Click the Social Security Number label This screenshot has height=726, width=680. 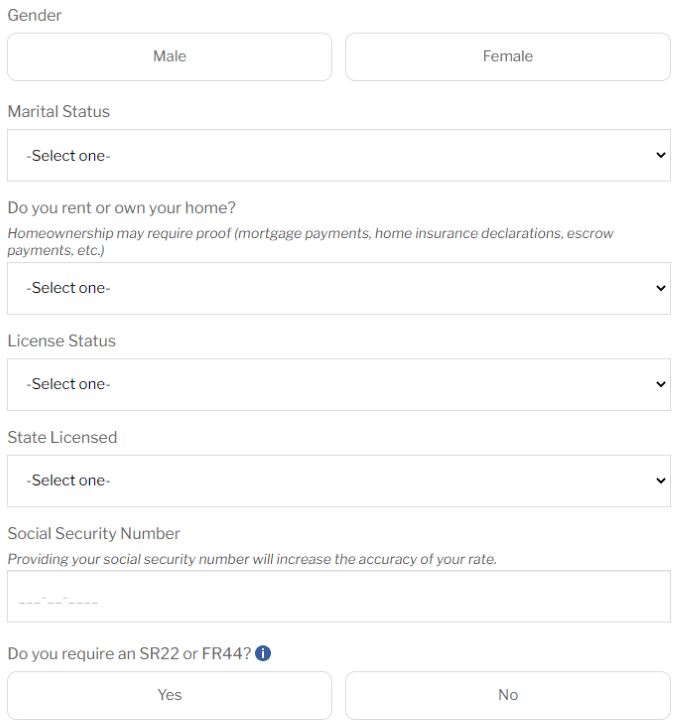94,533
